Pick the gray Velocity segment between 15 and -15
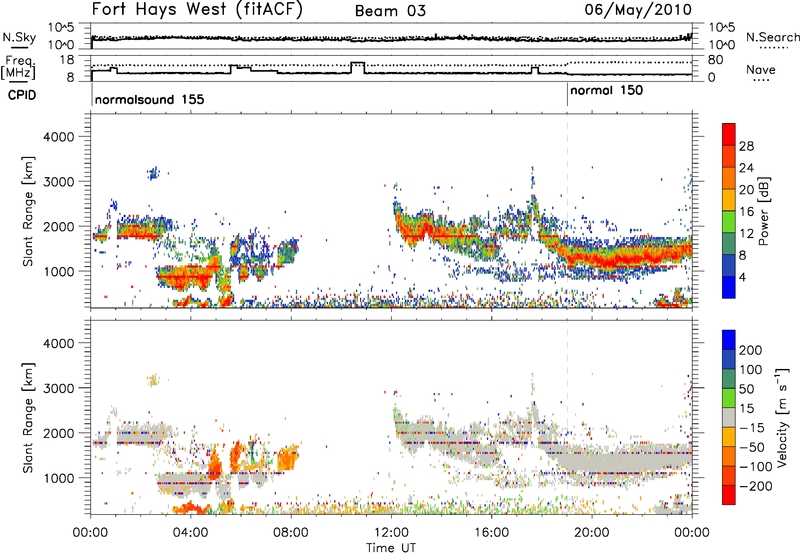The height and width of the screenshot is (554, 800). pyautogui.click(x=729, y=417)
